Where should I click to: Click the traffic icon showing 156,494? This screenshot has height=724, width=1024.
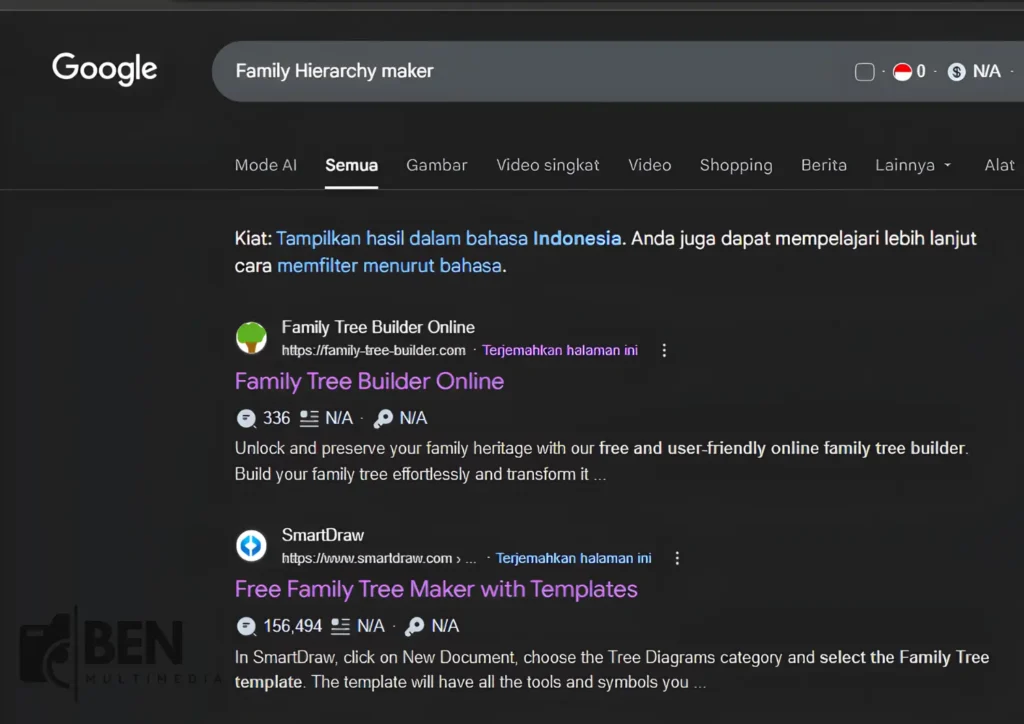(x=246, y=625)
